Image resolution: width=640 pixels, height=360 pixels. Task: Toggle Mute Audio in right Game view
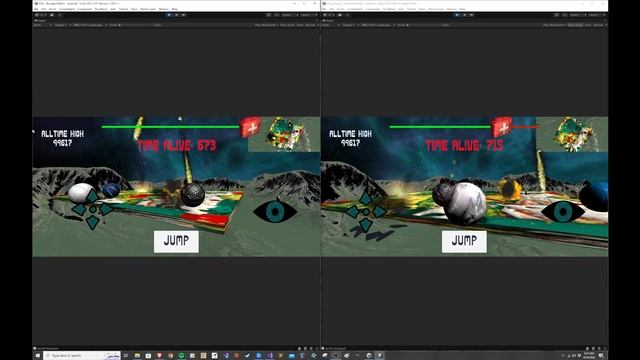tap(575, 25)
